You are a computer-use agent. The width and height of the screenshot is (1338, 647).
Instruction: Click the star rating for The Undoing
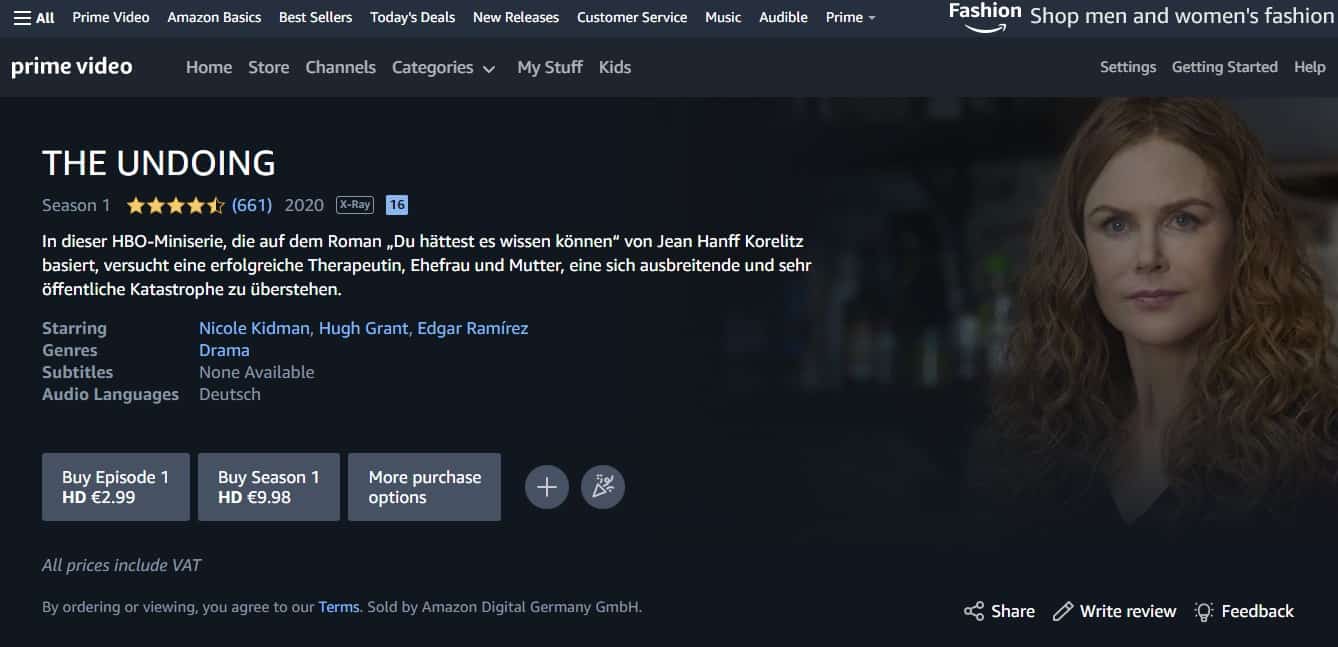pos(175,206)
